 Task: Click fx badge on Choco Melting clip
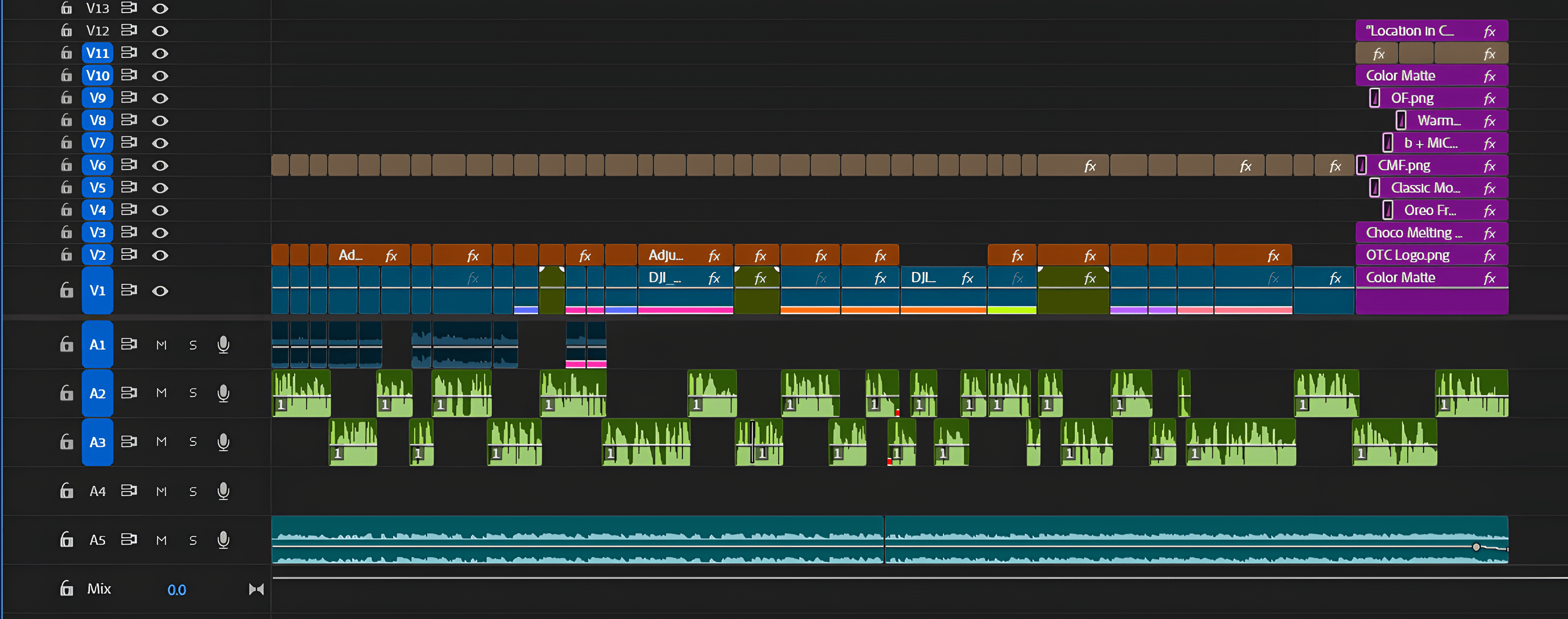[x=1490, y=233]
